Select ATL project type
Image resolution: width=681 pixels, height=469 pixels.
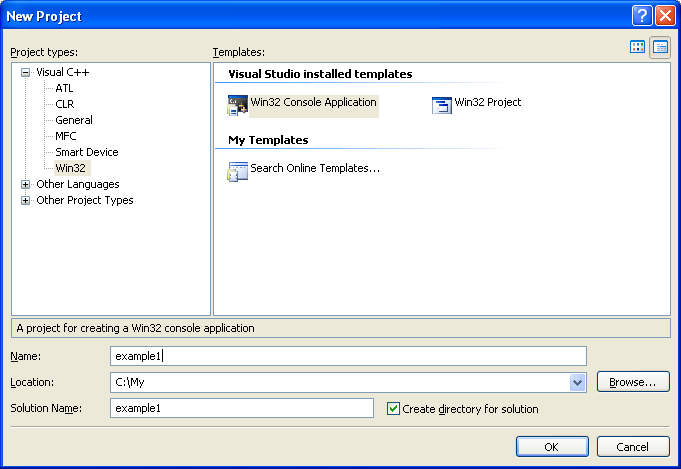[x=64, y=88]
